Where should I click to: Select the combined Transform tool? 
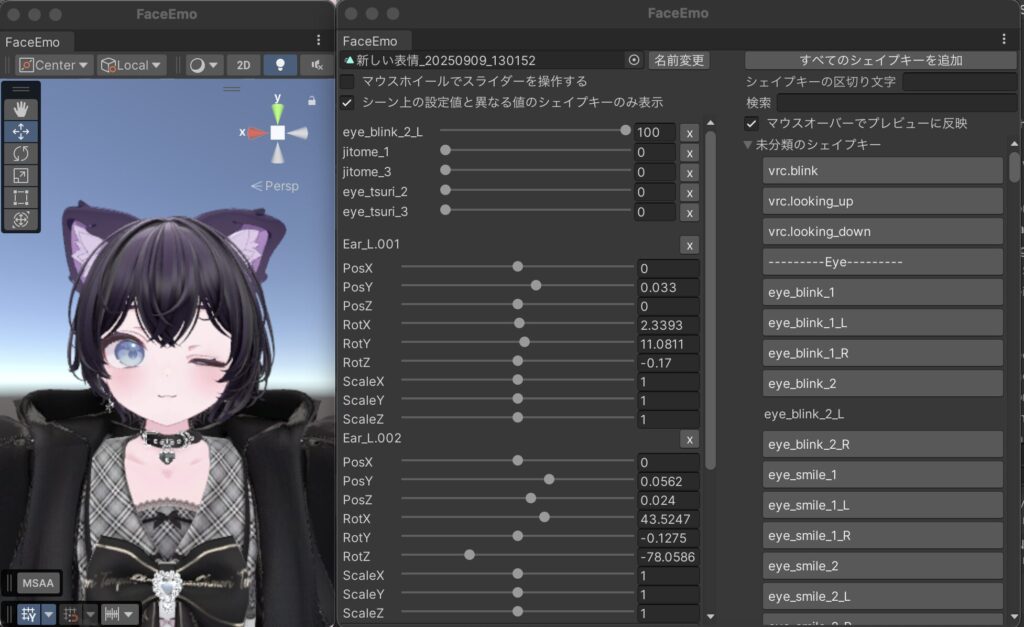pyautogui.click(x=21, y=219)
